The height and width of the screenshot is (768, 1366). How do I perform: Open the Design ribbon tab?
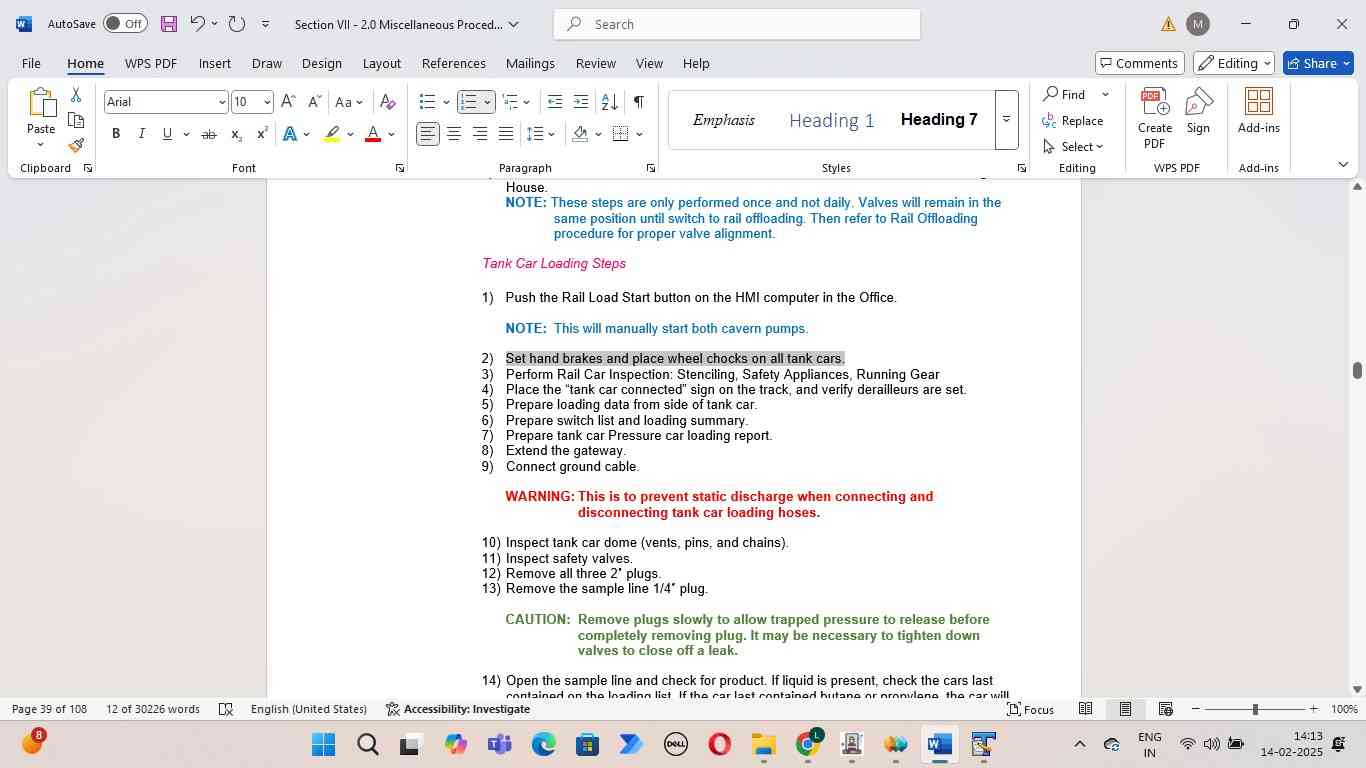tap(322, 63)
